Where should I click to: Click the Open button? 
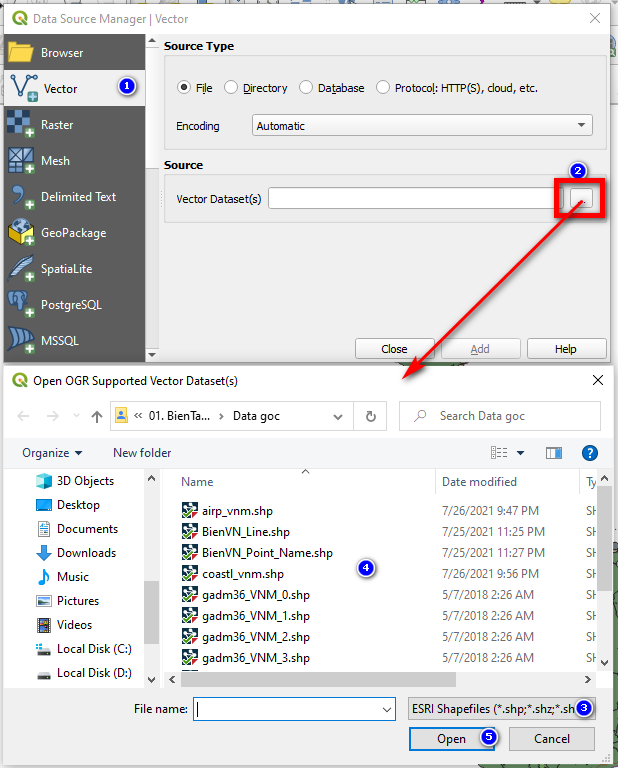[x=452, y=739]
